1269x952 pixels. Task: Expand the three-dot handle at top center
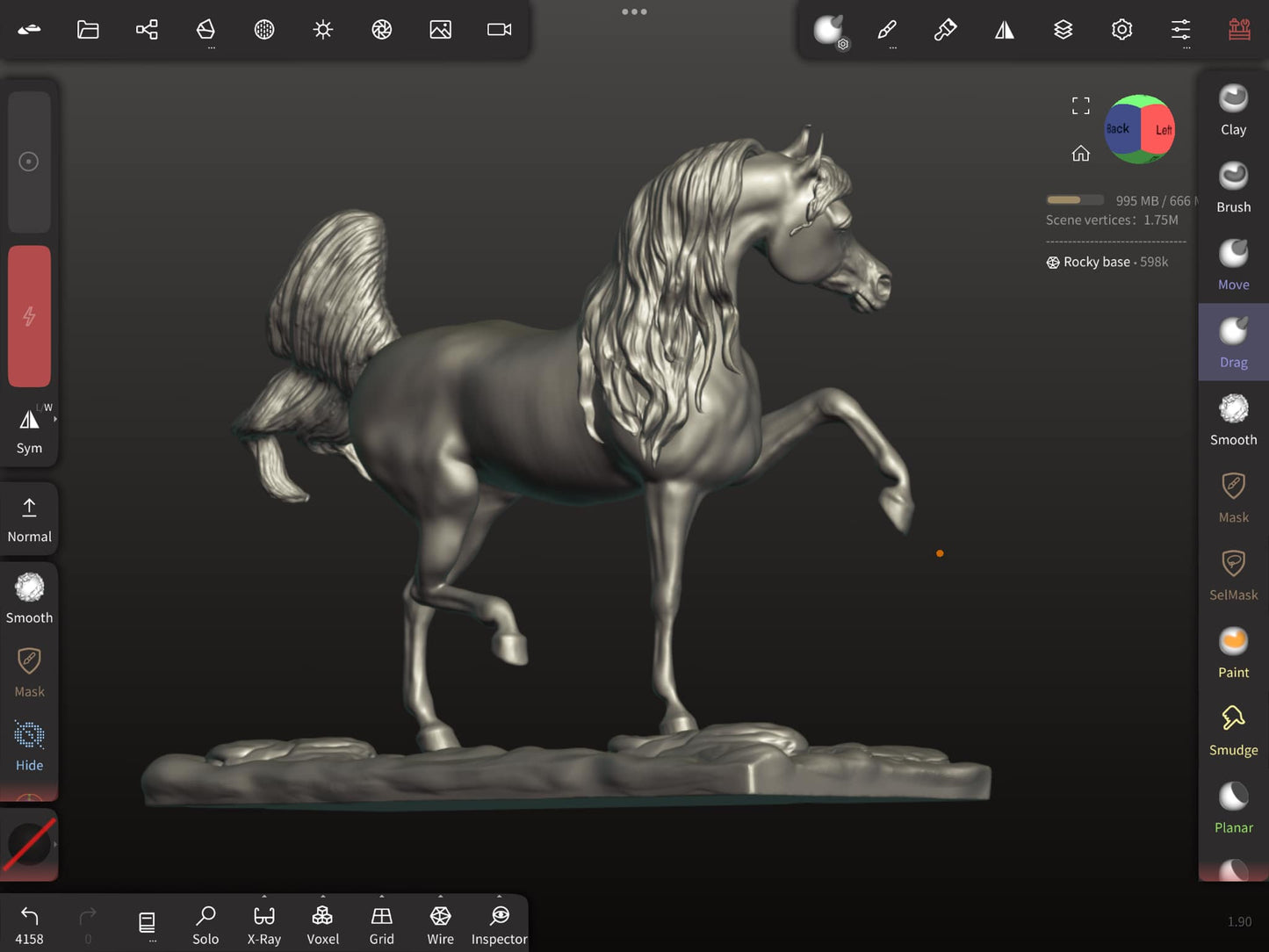634,12
